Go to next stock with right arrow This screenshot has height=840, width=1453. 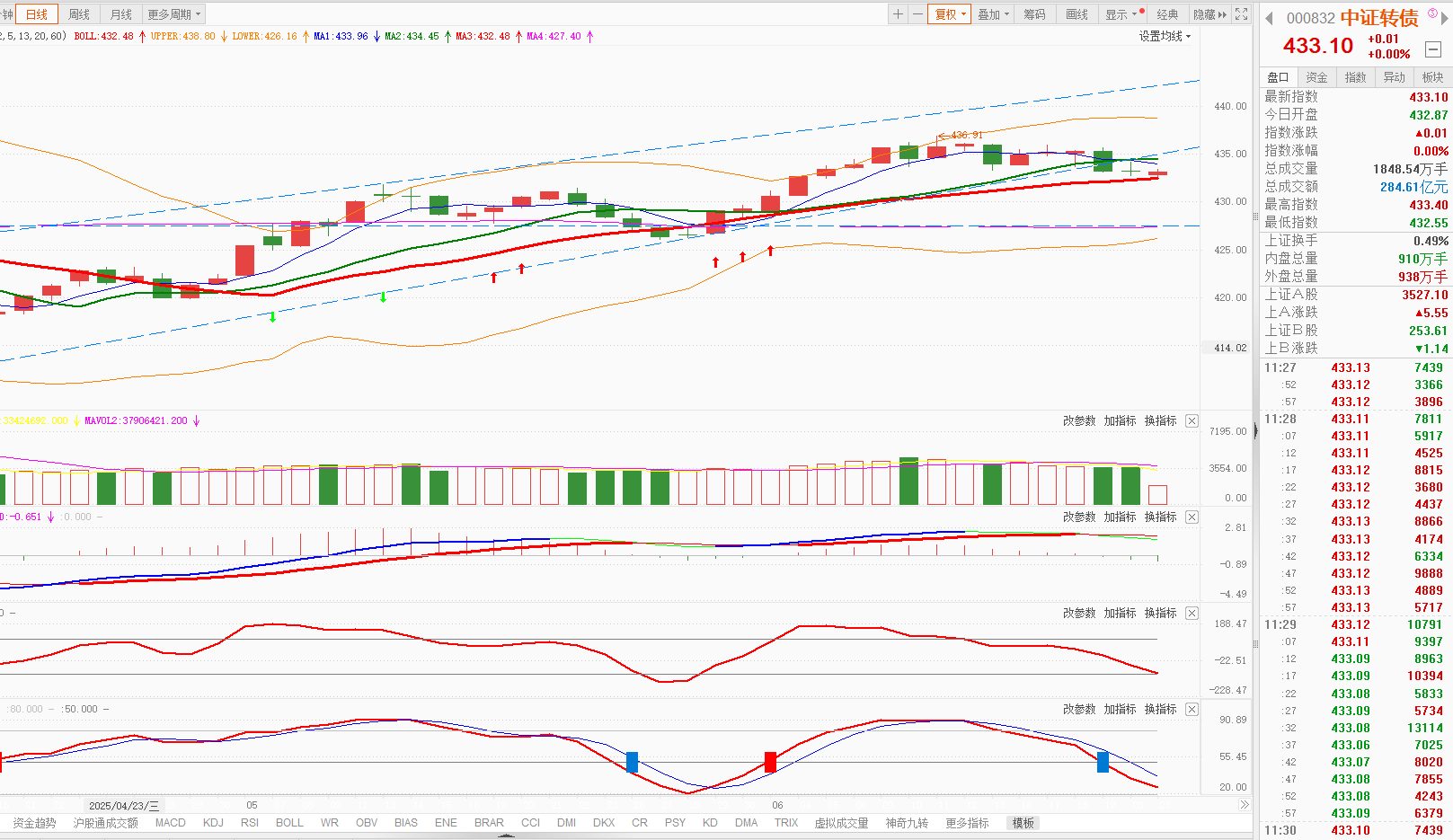tap(1445, 18)
